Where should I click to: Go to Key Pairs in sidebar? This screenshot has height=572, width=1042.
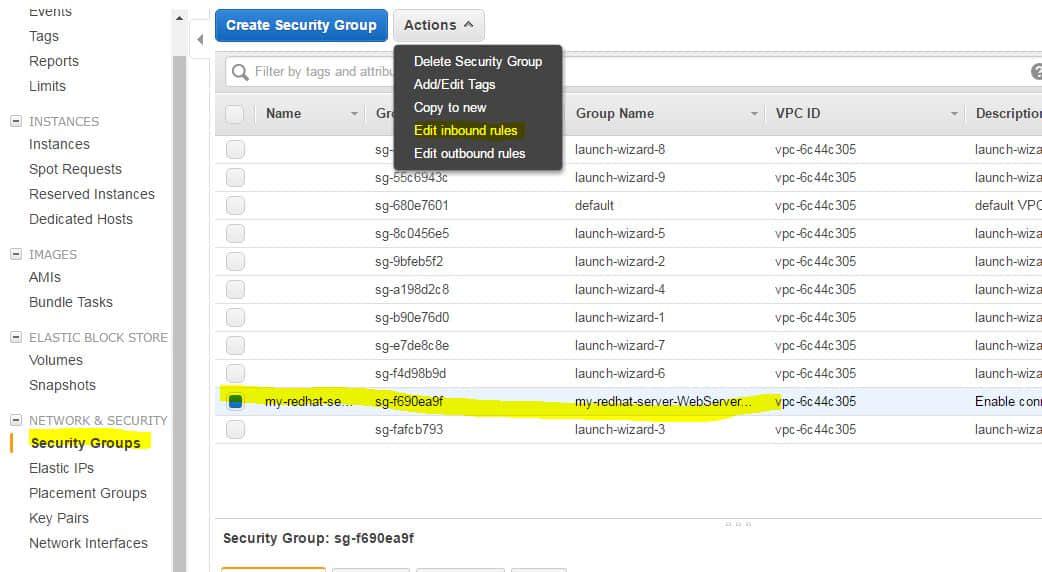59,518
